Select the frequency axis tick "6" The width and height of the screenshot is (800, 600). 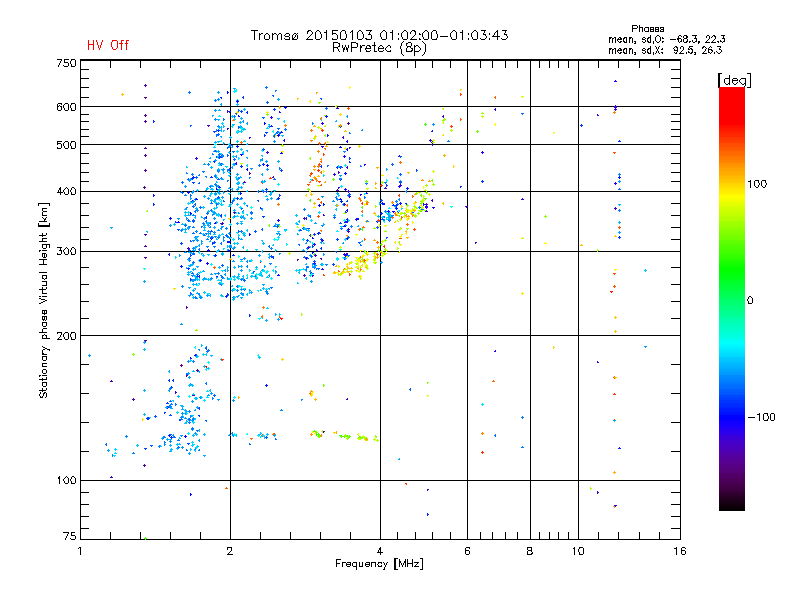pyautogui.click(x=467, y=551)
